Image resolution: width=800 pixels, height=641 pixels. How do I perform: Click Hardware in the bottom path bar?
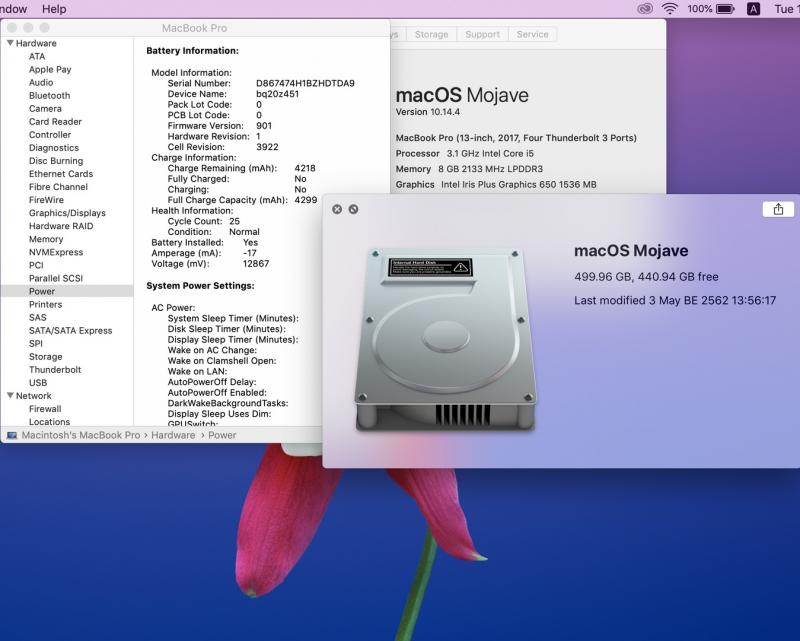click(173, 435)
